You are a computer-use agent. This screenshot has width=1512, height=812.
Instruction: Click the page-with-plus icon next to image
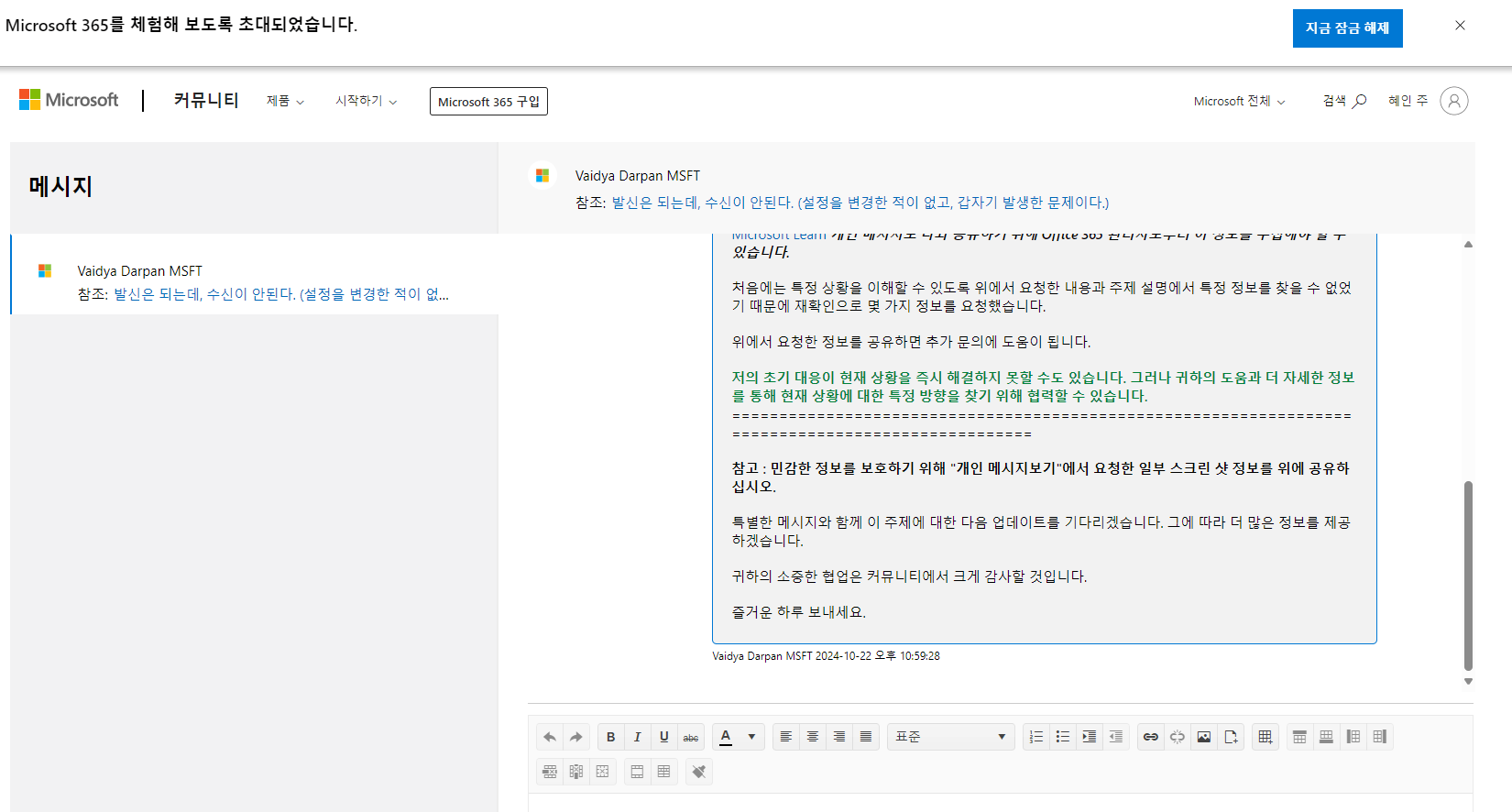[1231, 737]
